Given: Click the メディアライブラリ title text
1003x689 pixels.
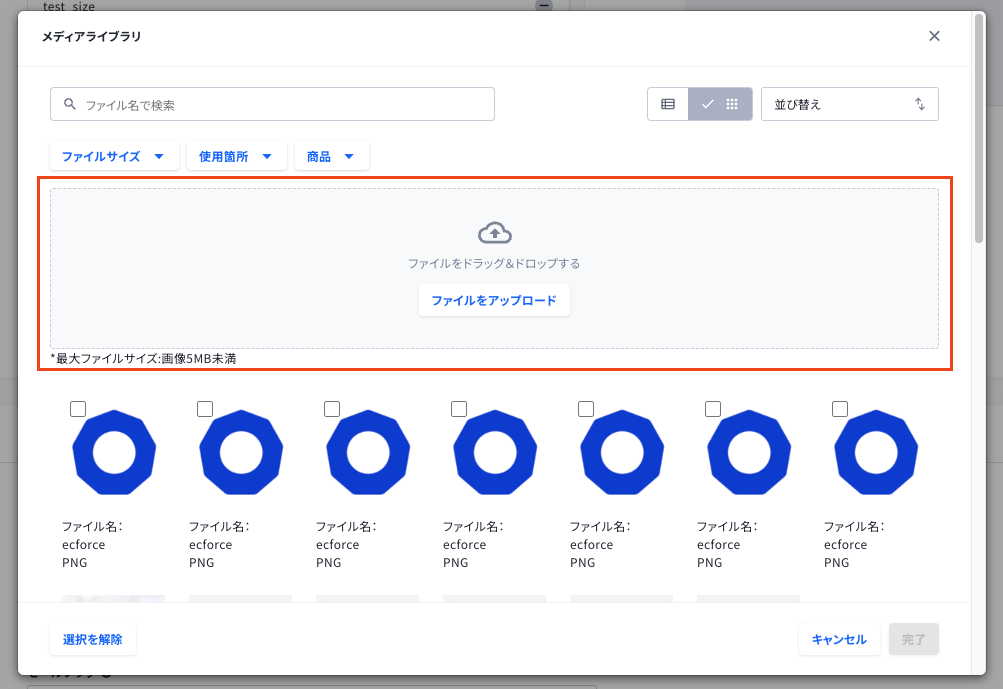Looking at the screenshot, I should click(x=91, y=36).
